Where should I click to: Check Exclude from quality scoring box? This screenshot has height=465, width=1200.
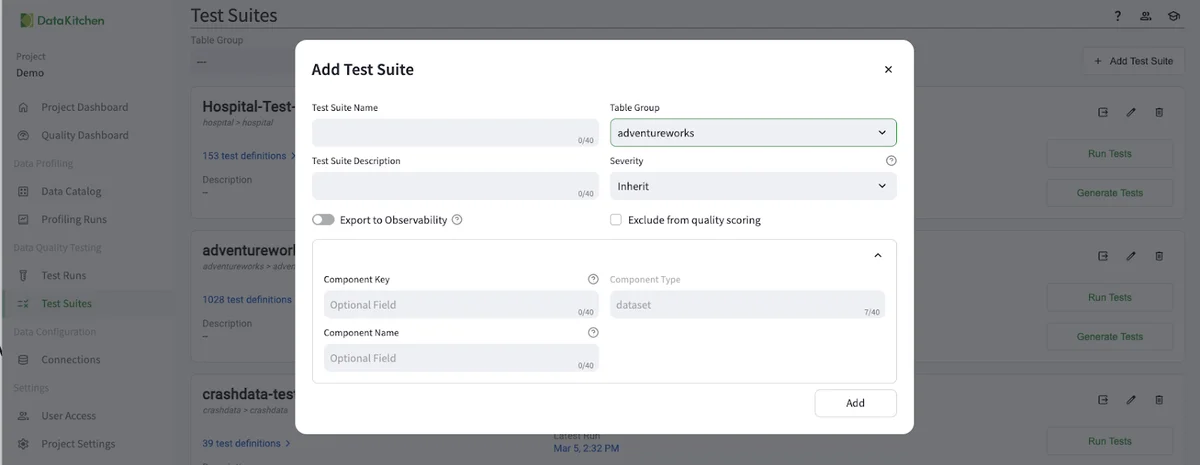click(616, 220)
